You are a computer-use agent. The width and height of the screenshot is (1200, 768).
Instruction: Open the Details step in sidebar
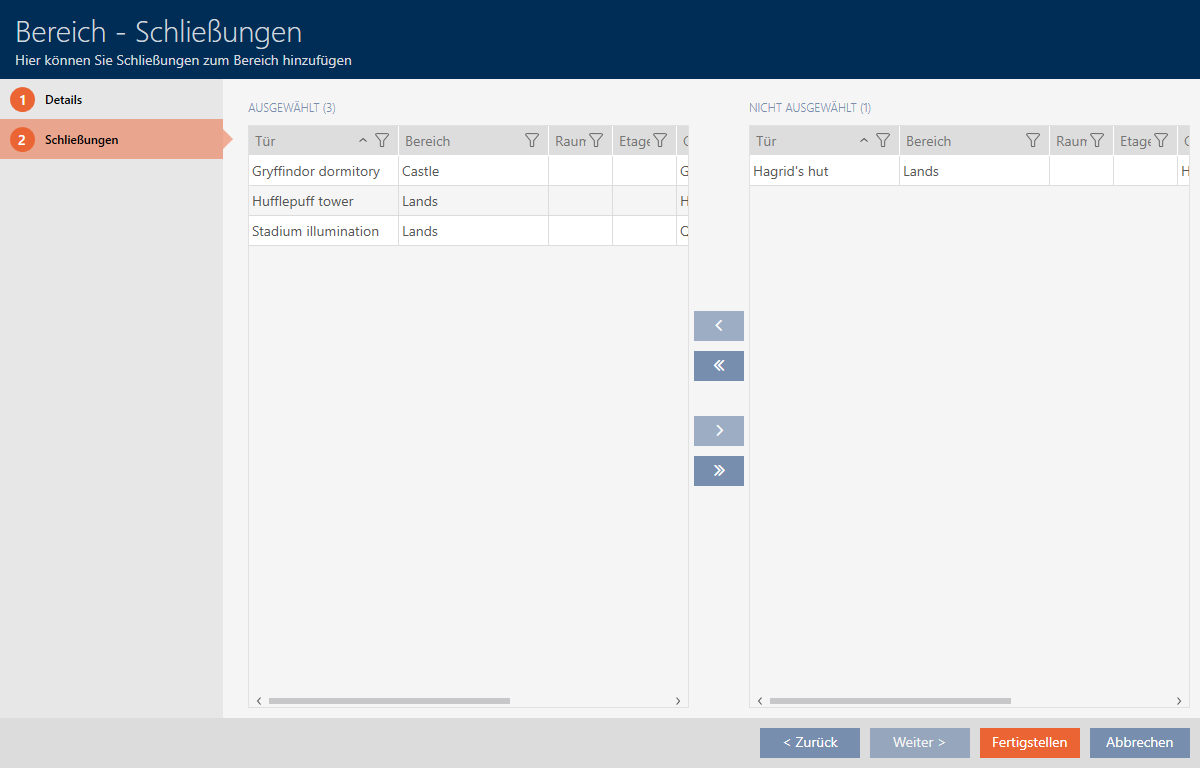64,100
